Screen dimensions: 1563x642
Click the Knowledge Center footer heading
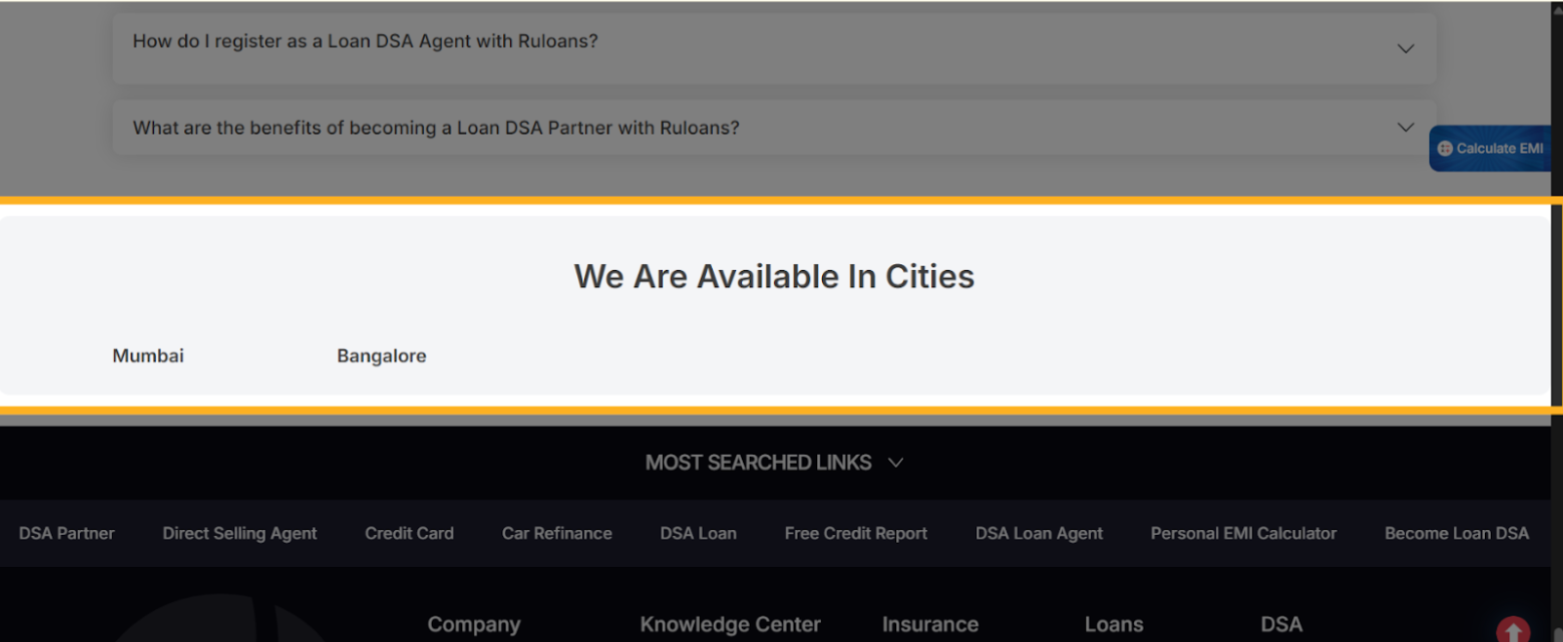coord(730,625)
